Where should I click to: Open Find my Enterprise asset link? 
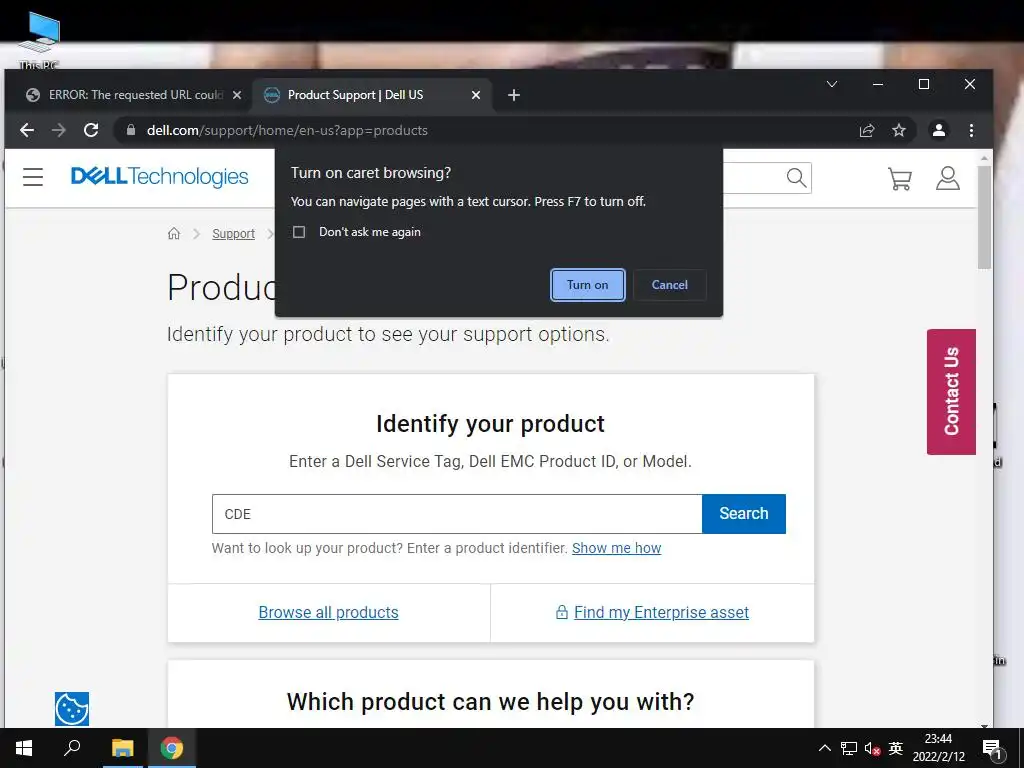(x=661, y=613)
